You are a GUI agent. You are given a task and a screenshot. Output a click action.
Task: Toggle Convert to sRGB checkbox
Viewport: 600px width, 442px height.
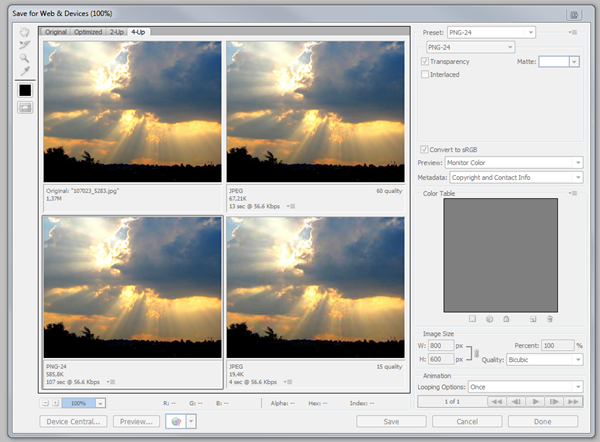coord(426,149)
